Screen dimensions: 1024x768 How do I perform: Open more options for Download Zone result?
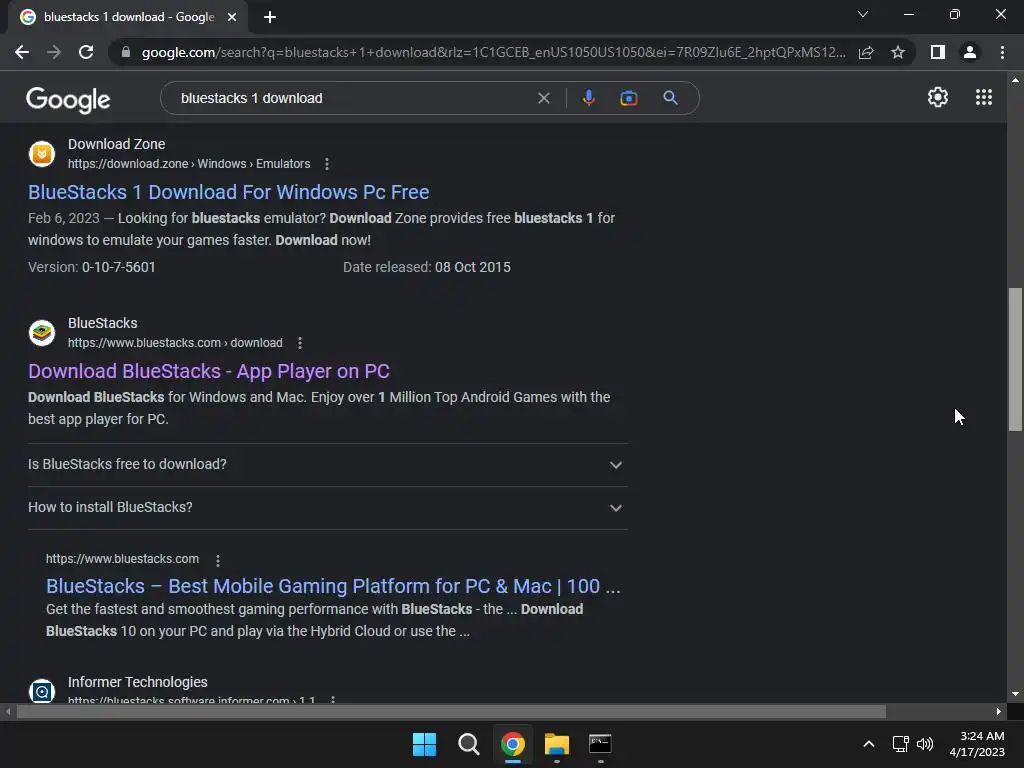pos(327,165)
